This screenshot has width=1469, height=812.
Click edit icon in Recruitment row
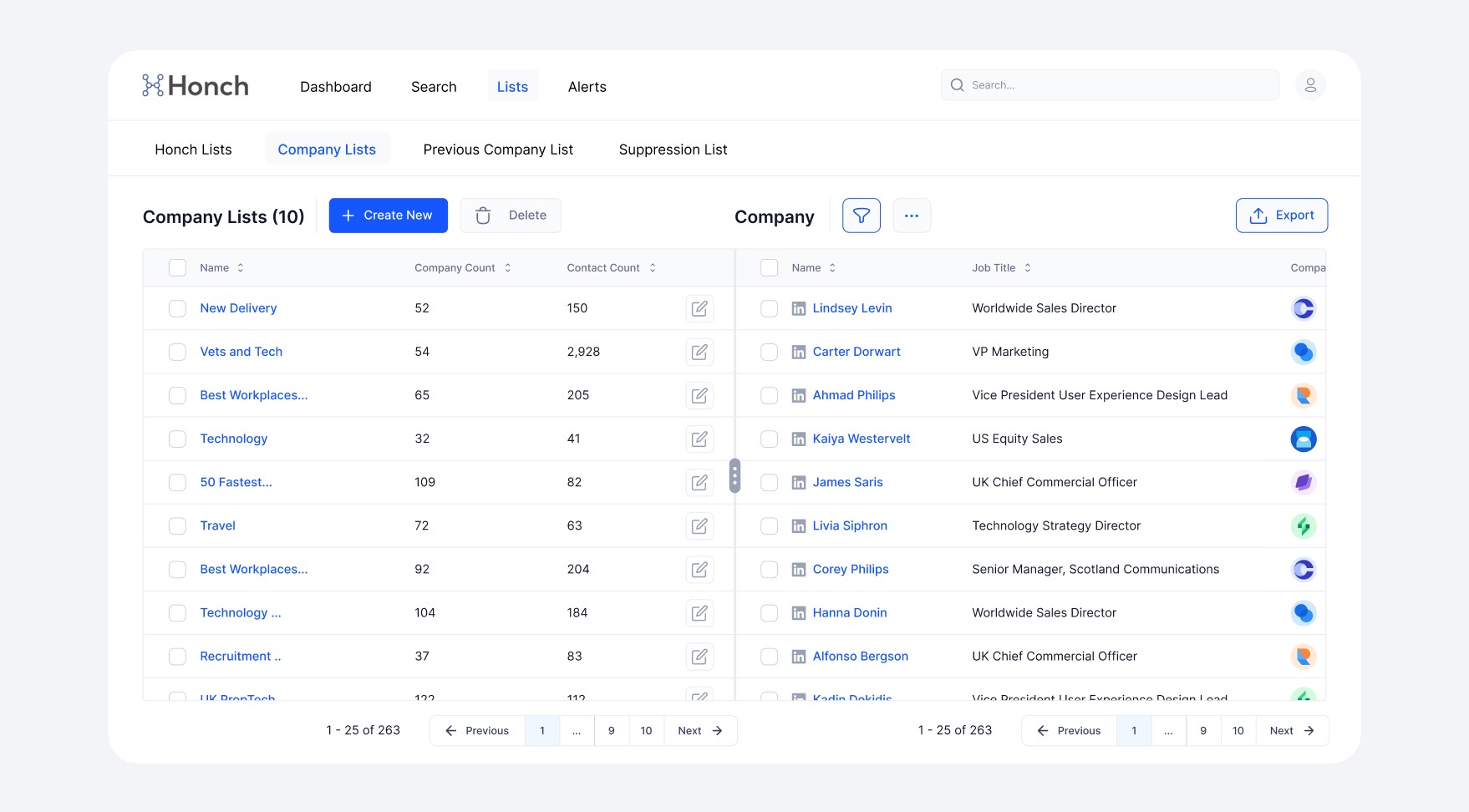click(x=699, y=657)
